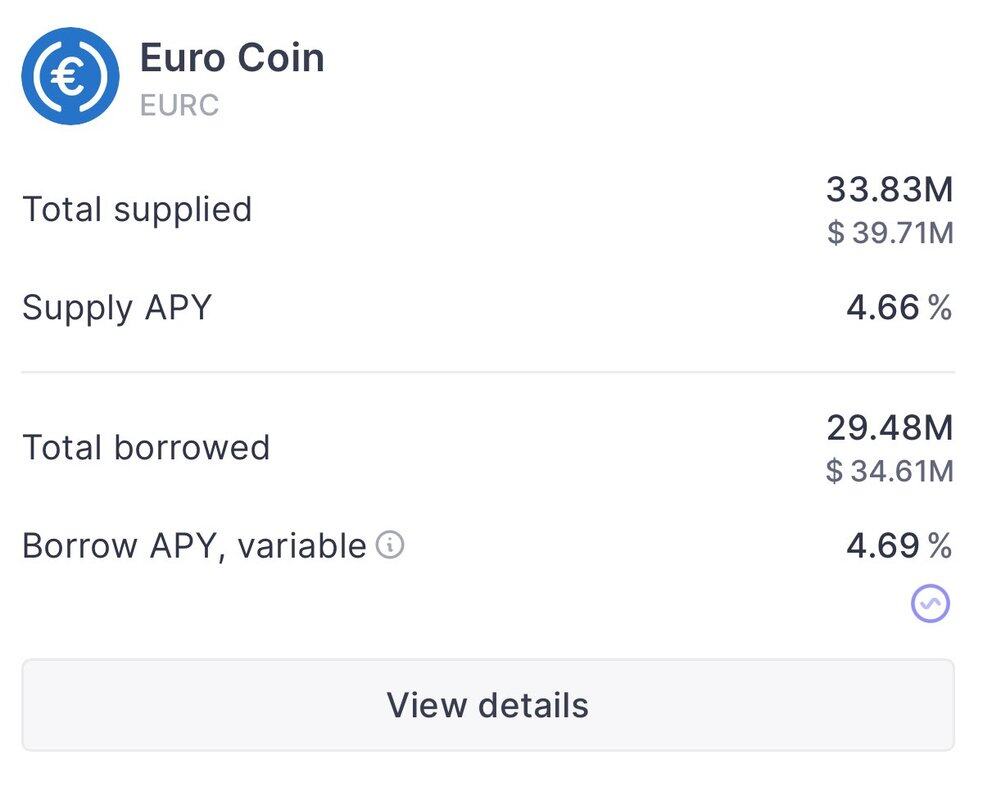
Task: Click the Euro Coin logo icon
Action: (70, 77)
